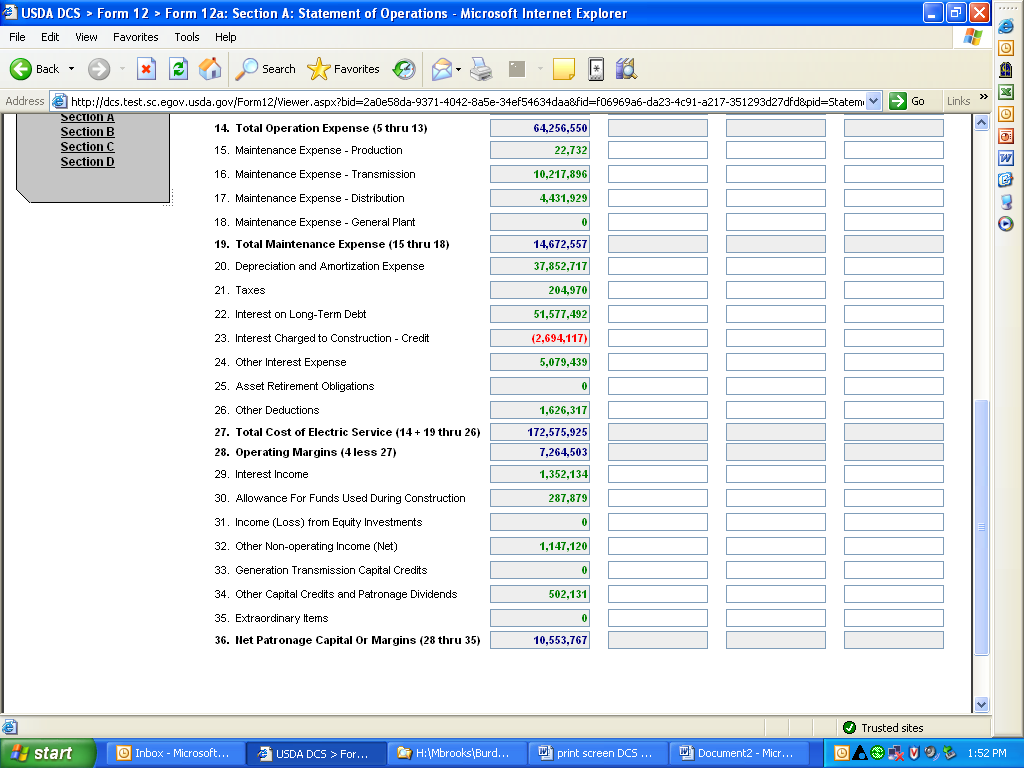
Task: Expand the Back button history dropdown
Action: pyautogui.click(x=71, y=69)
